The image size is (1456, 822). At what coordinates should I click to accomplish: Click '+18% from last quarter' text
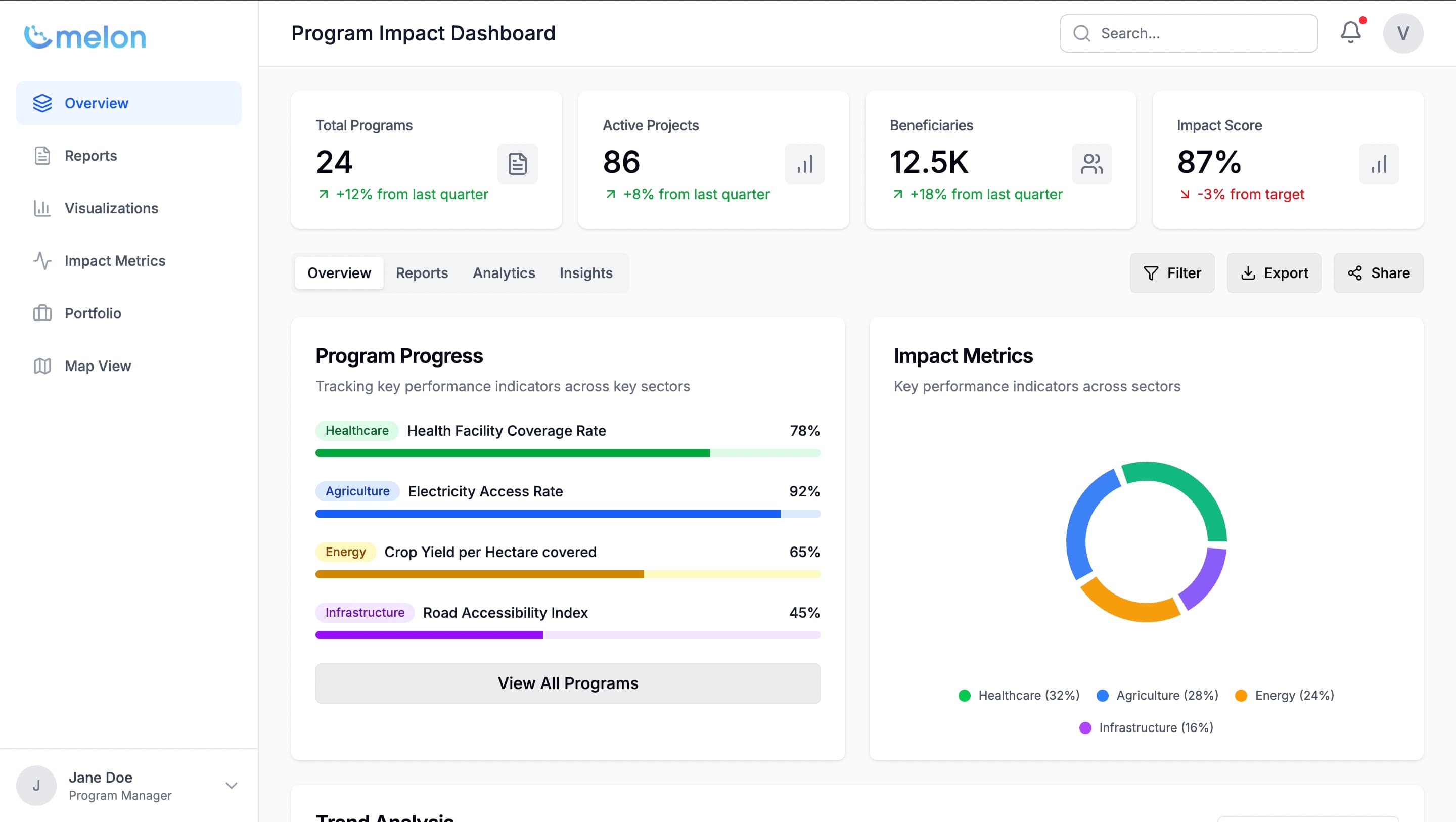[x=986, y=195]
